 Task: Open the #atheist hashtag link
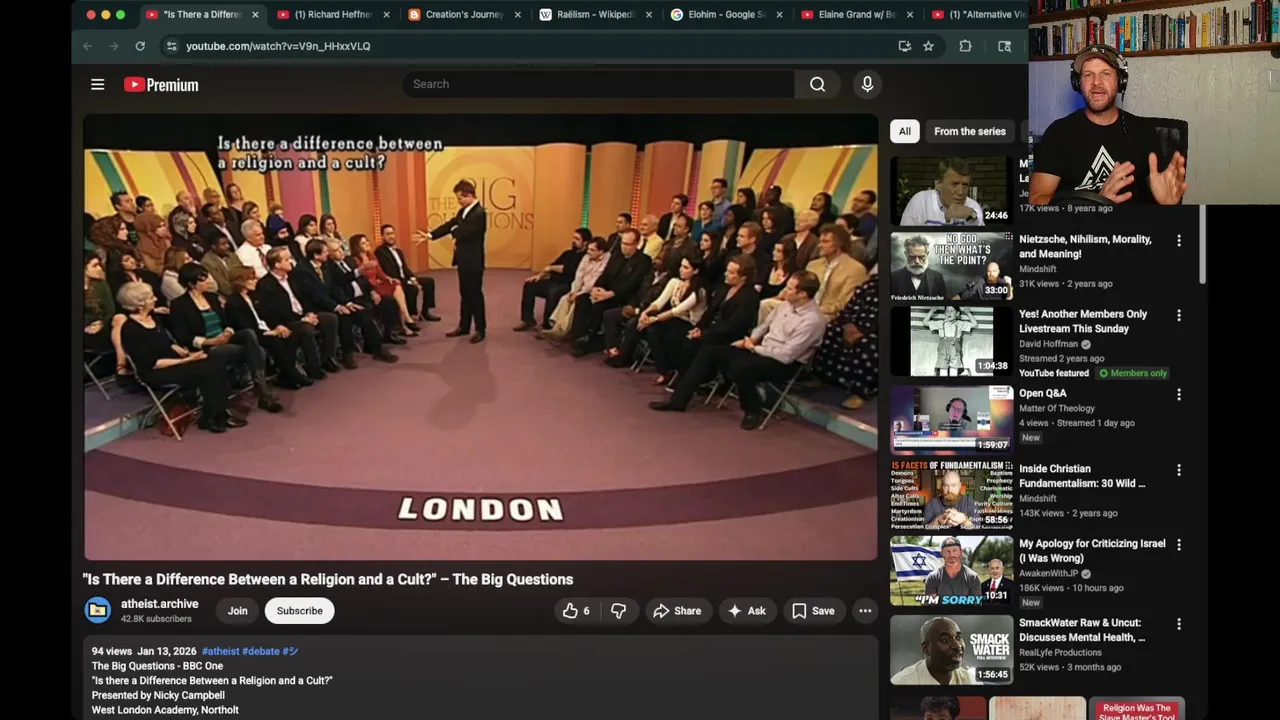pyautogui.click(x=220, y=651)
